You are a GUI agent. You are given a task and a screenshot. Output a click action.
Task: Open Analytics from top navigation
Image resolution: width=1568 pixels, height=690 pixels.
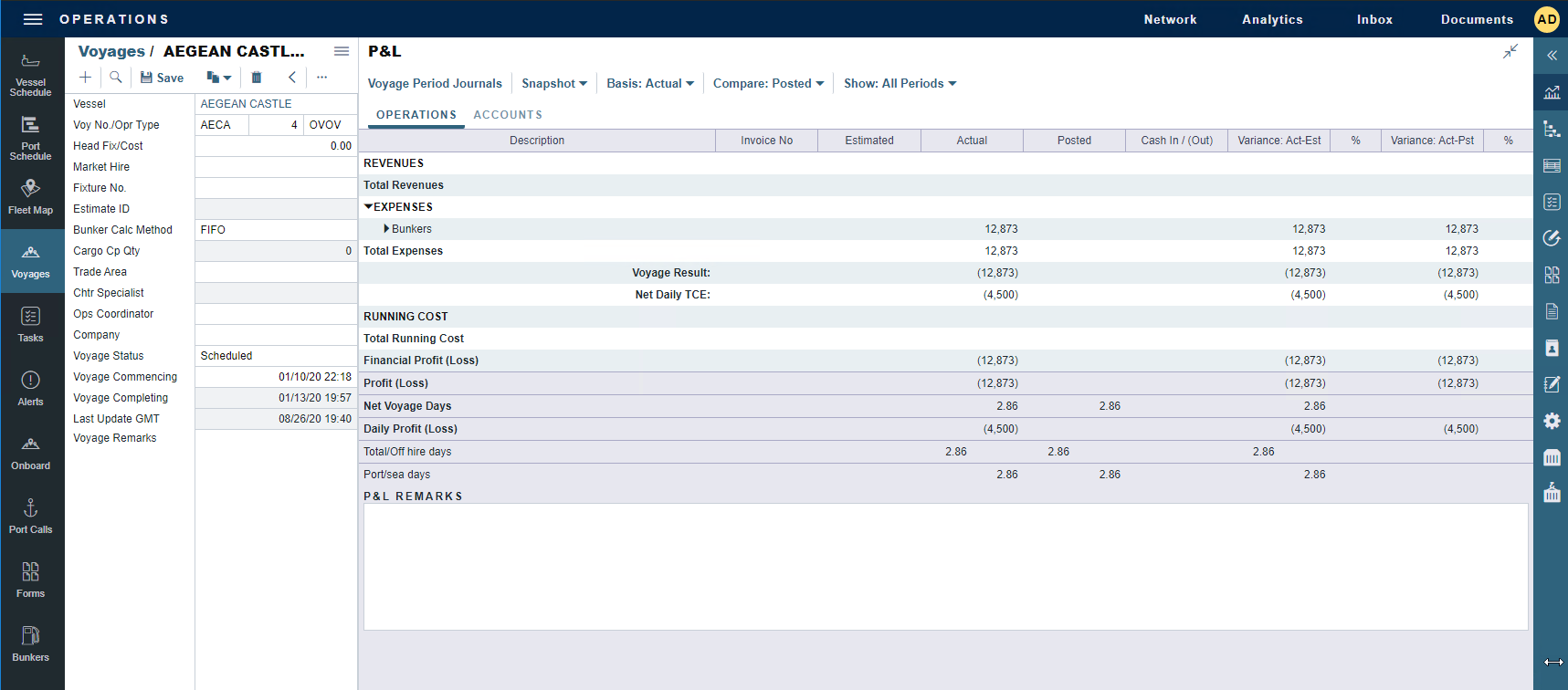1272,19
